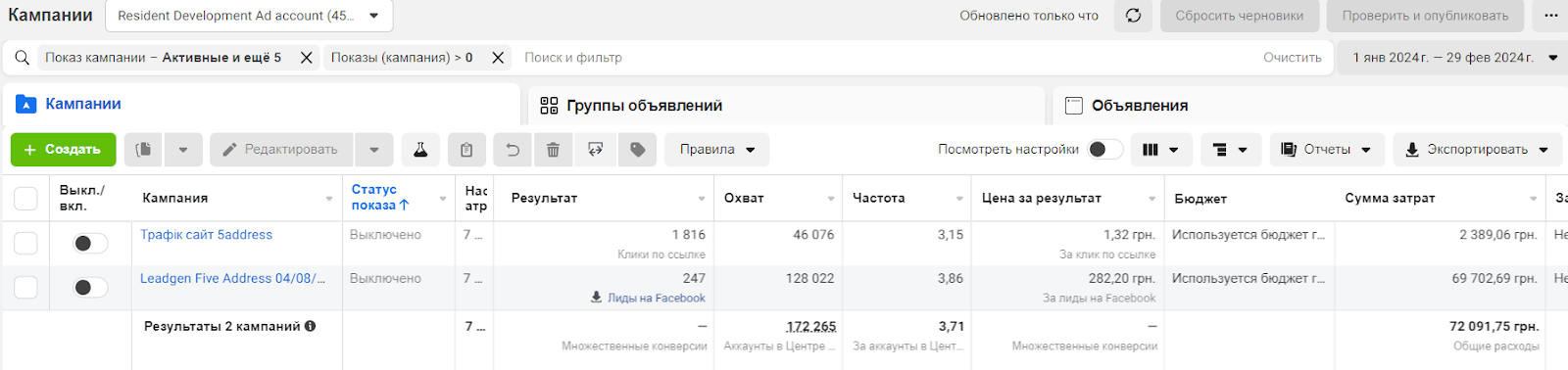Screen dimensions: 1568x370
Task: Switch to the 'Кампании' tab
Action: (x=262, y=104)
